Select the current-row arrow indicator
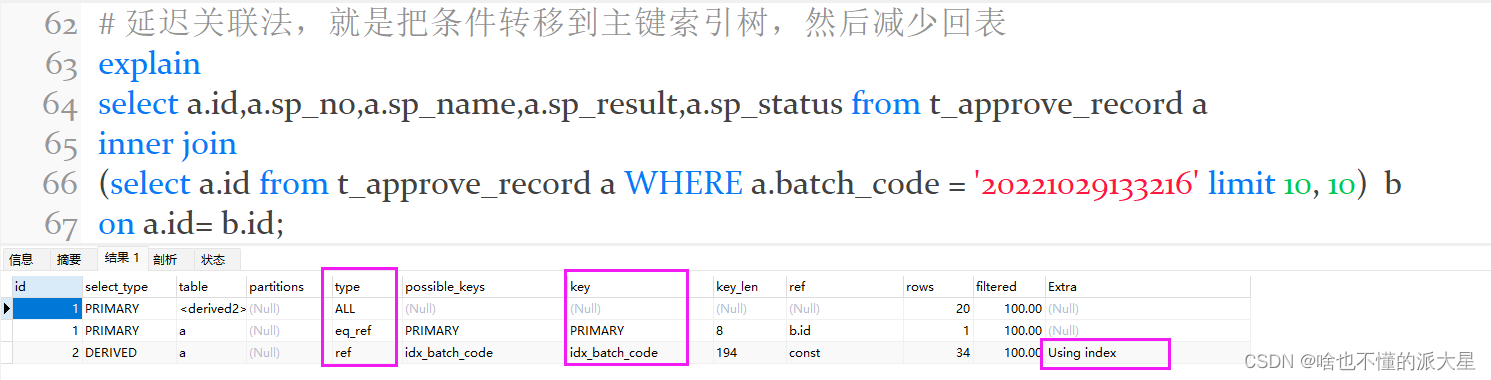This screenshot has height=380, width=1491. point(7,308)
